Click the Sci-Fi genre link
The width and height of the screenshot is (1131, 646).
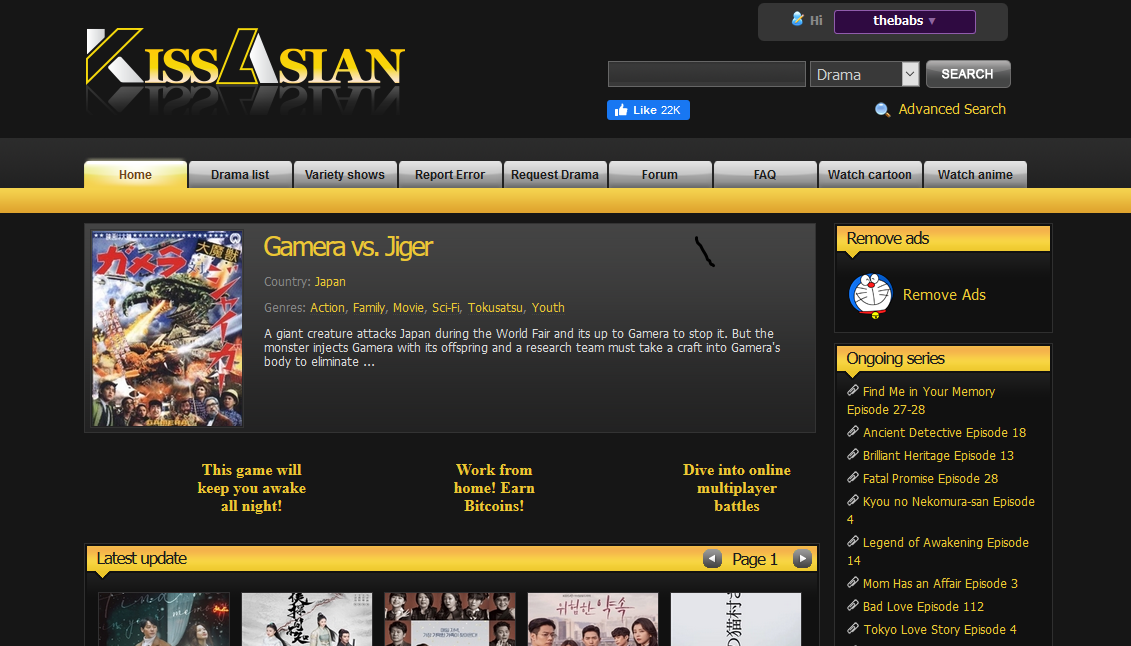click(446, 308)
